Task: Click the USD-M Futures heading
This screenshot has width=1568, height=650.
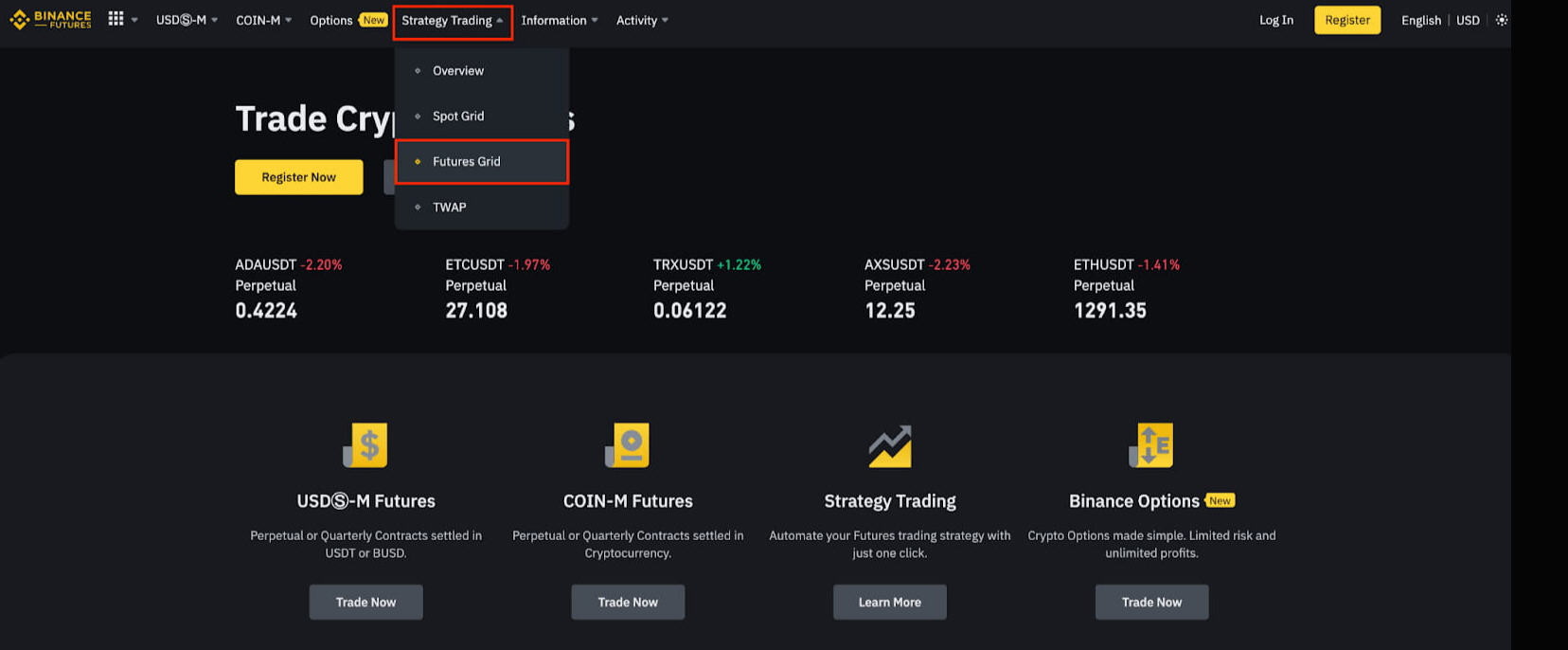Action: [x=366, y=501]
